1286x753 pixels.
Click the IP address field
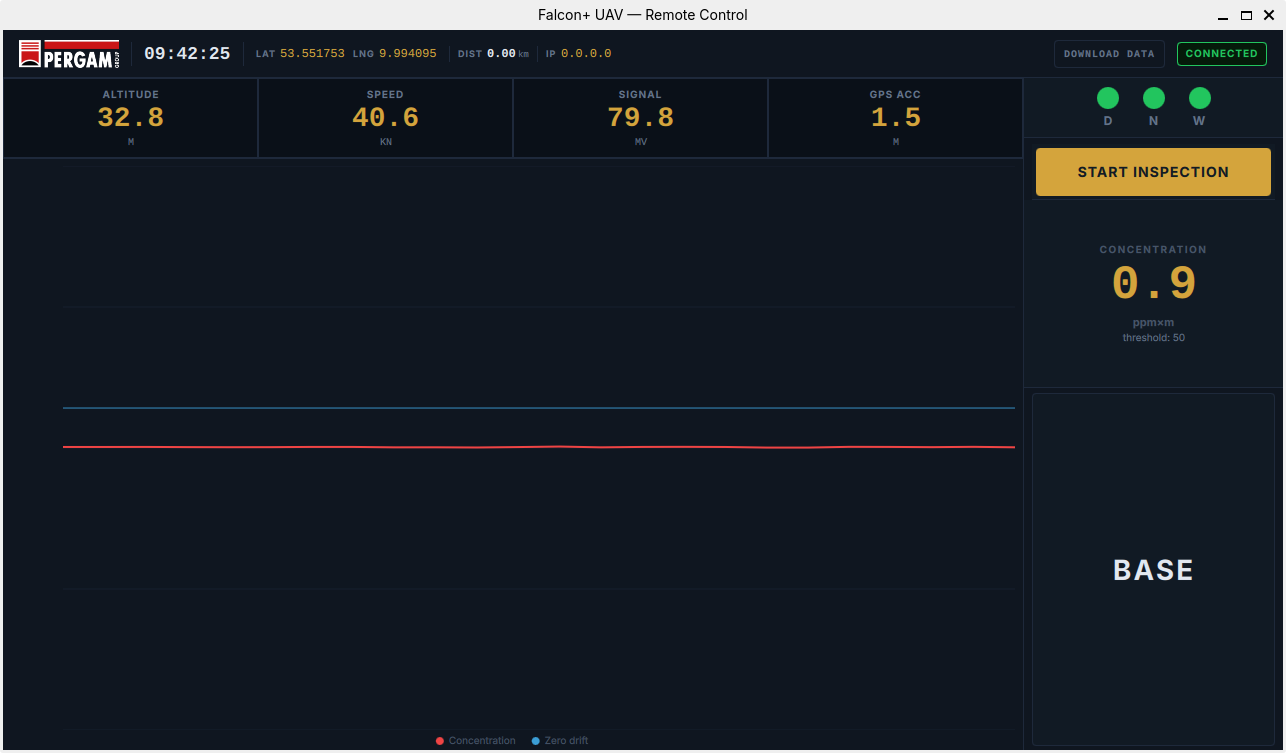pos(578,54)
